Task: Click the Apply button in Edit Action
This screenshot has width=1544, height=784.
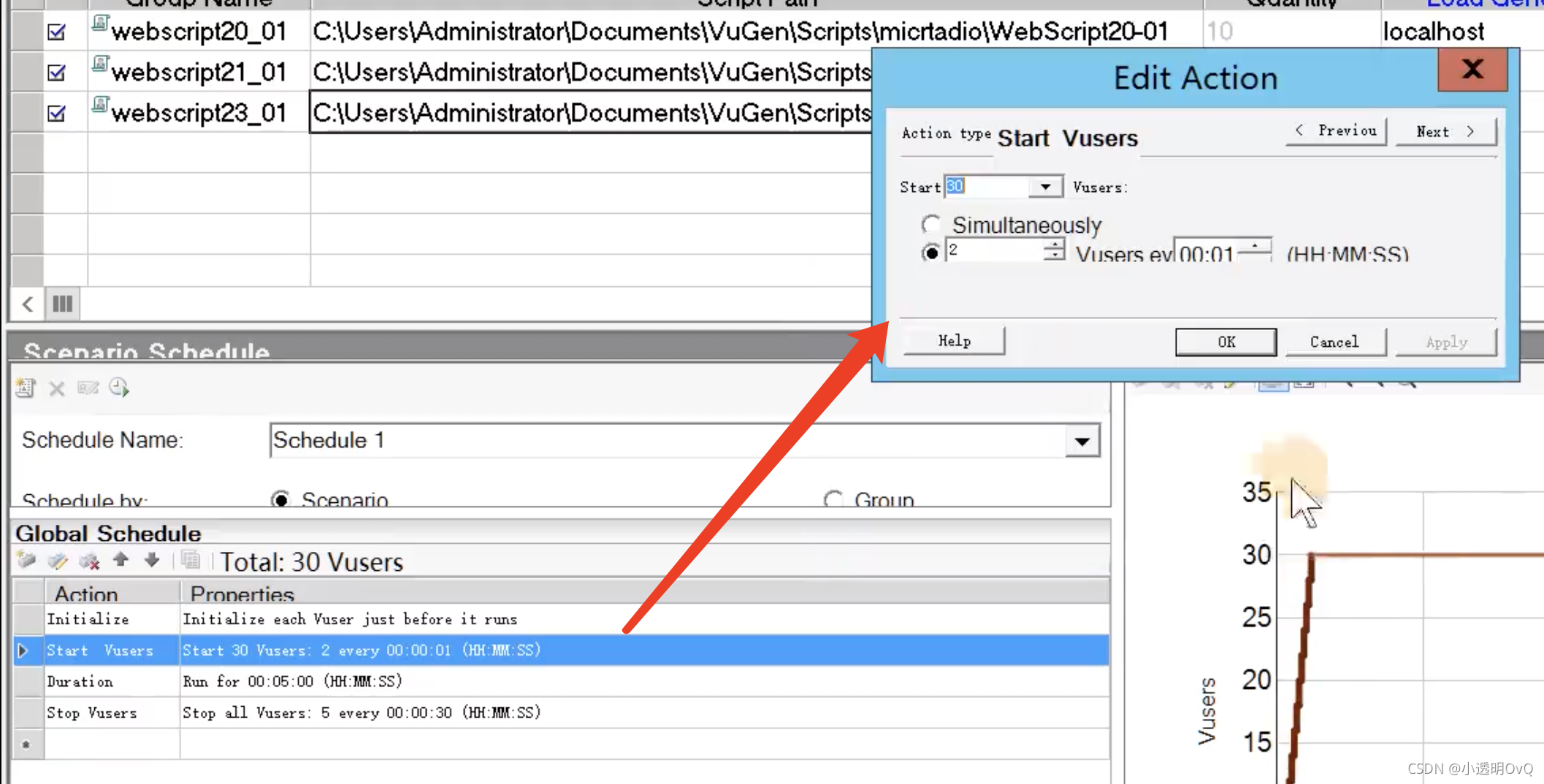Action: coord(1446,342)
